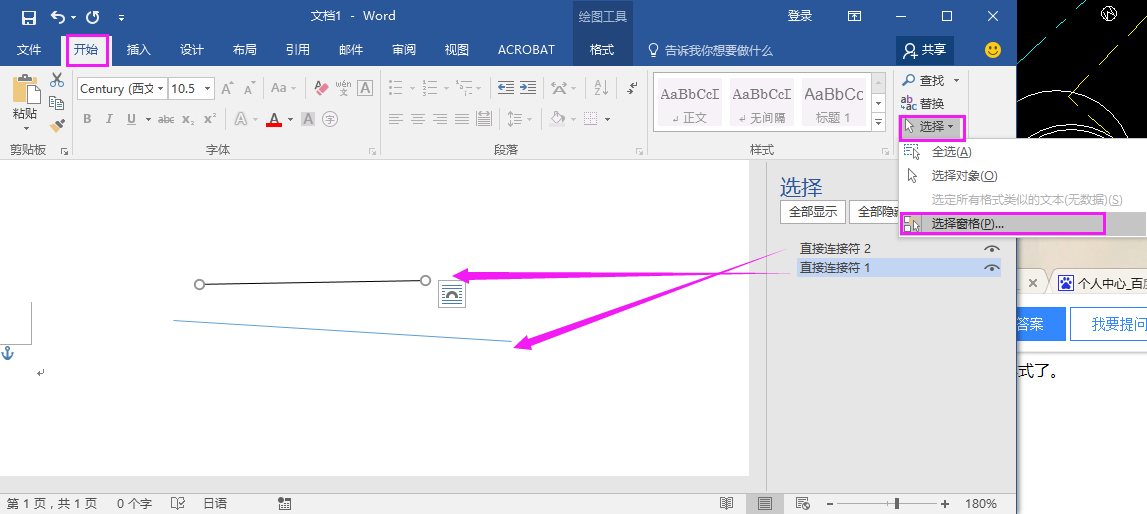
Task: Choose 选择对象(O) from the menu
Action: (1023, 176)
